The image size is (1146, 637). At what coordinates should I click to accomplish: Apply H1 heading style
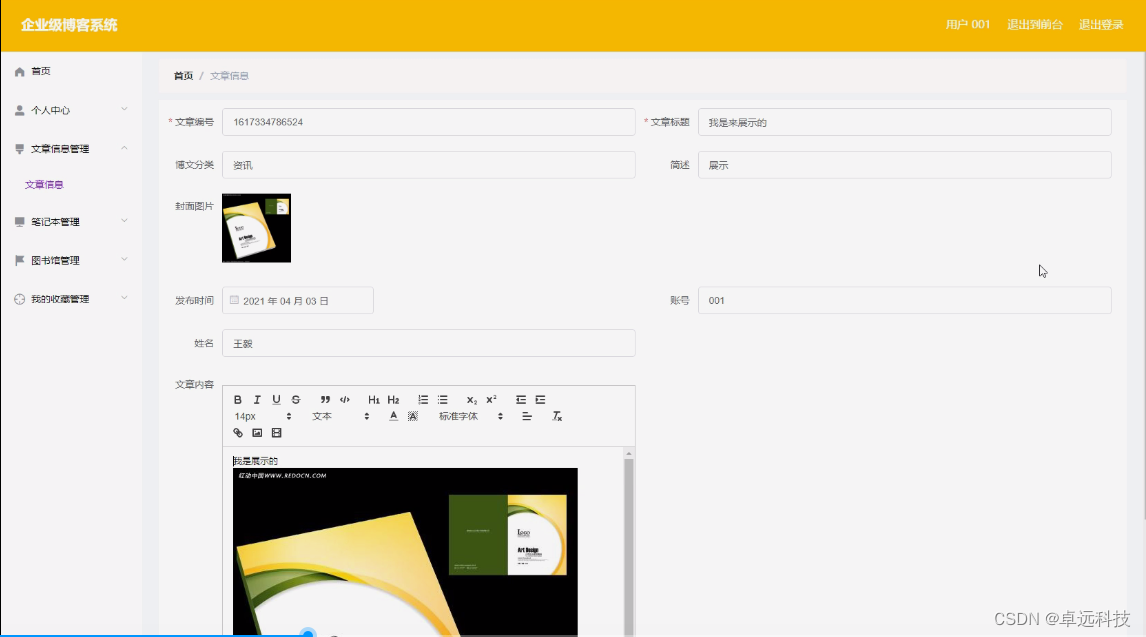coord(373,399)
